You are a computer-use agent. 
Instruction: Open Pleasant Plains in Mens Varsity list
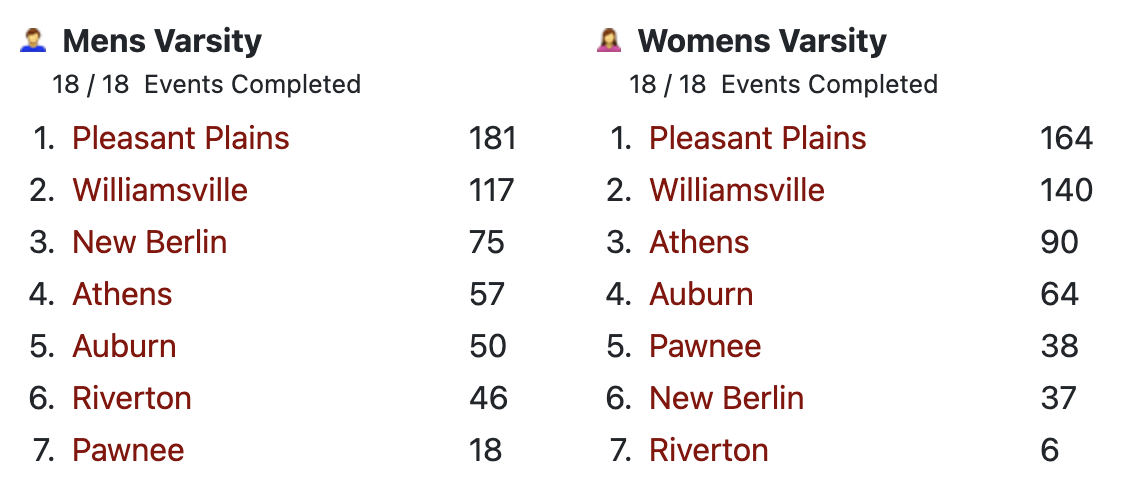tap(181, 138)
